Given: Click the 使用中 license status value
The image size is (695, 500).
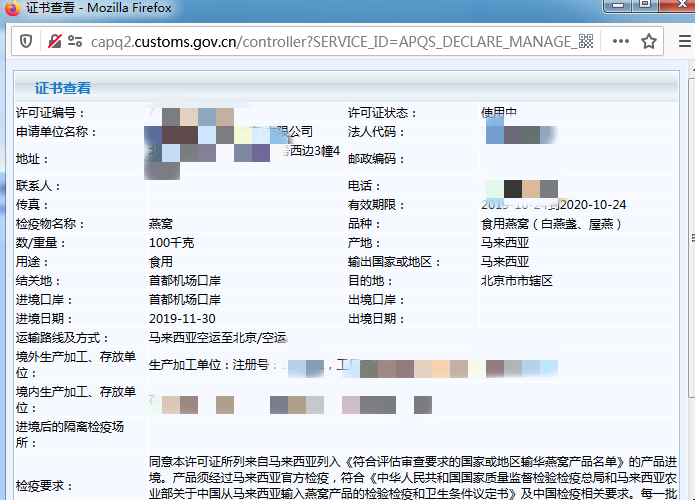Looking at the screenshot, I should [x=498, y=113].
